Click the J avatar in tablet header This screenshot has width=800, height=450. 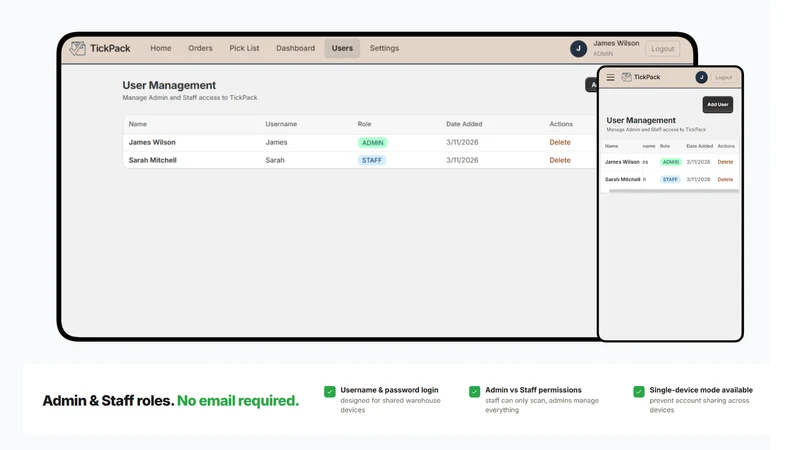click(x=578, y=48)
